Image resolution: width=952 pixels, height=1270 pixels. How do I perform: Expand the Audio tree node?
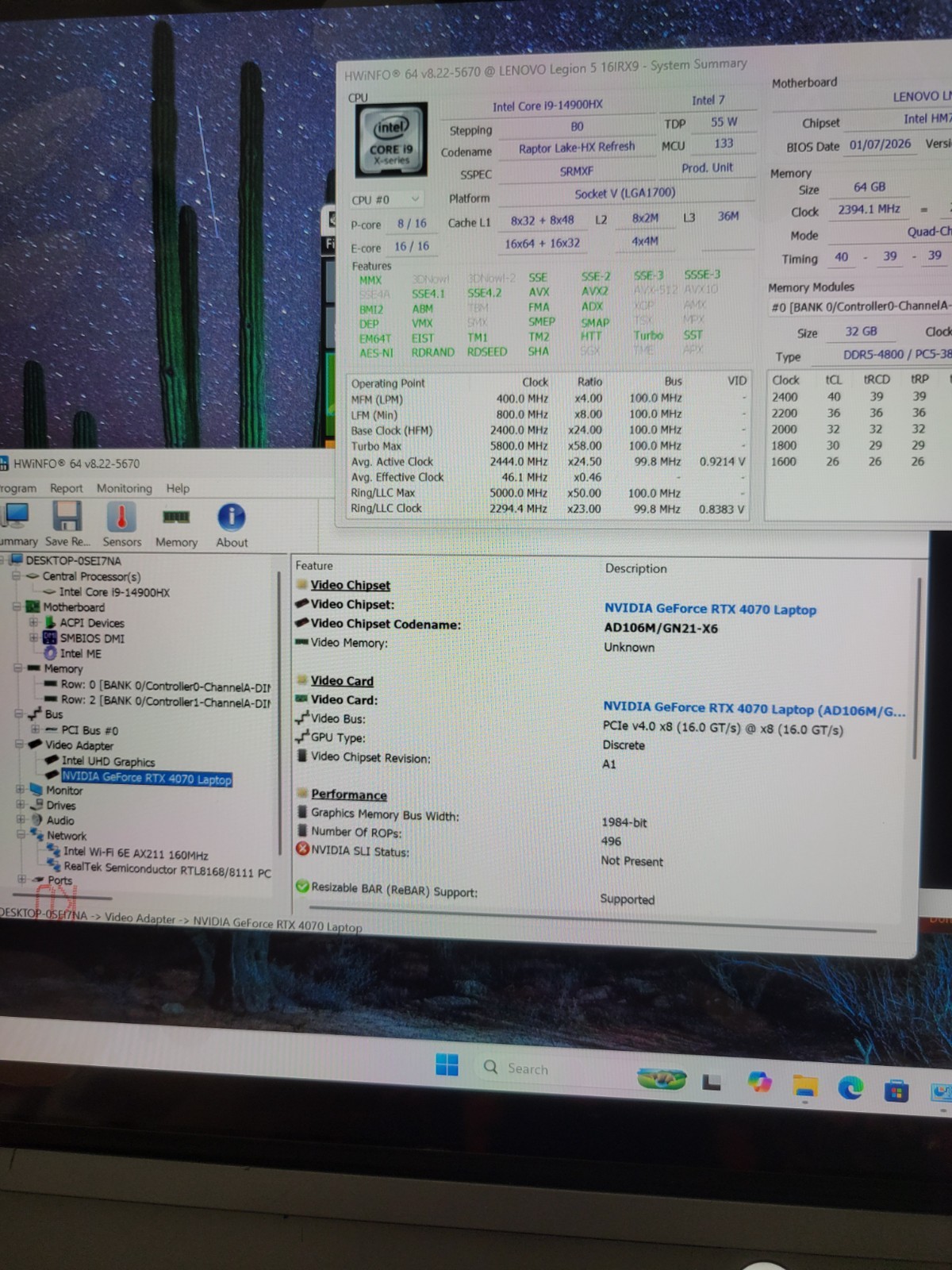21,820
